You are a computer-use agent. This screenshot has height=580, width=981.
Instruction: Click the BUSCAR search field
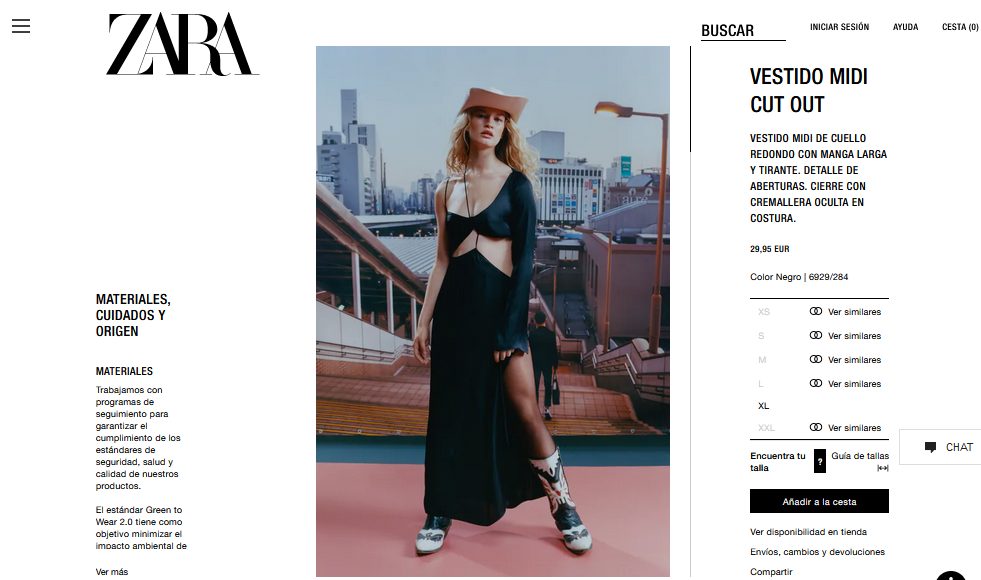click(x=743, y=30)
